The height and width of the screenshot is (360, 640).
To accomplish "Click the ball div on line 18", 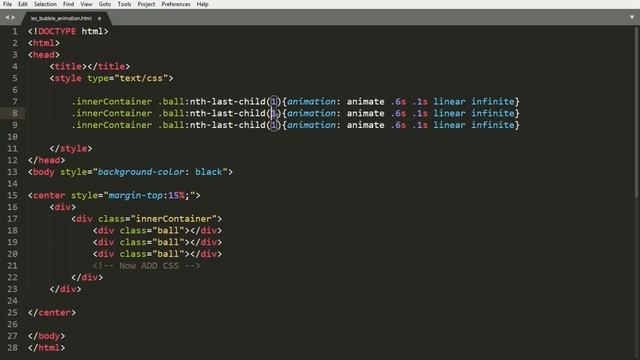I will pos(157,231).
